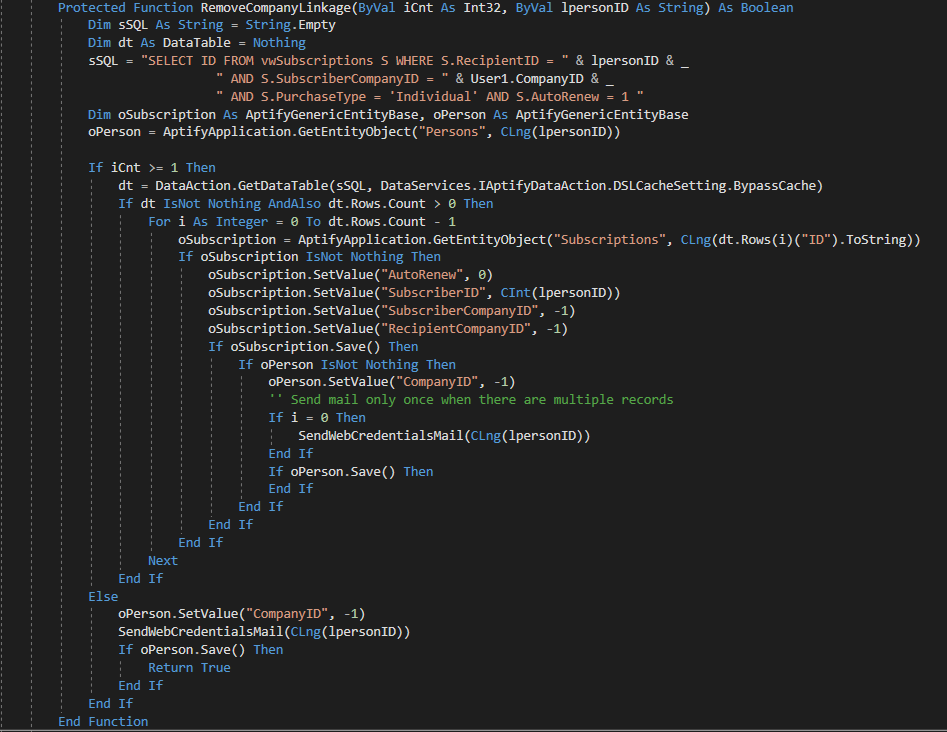The width and height of the screenshot is (947, 732).
Task: Click the 'End Function' line
Action: pyautogui.click(x=103, y=722)
